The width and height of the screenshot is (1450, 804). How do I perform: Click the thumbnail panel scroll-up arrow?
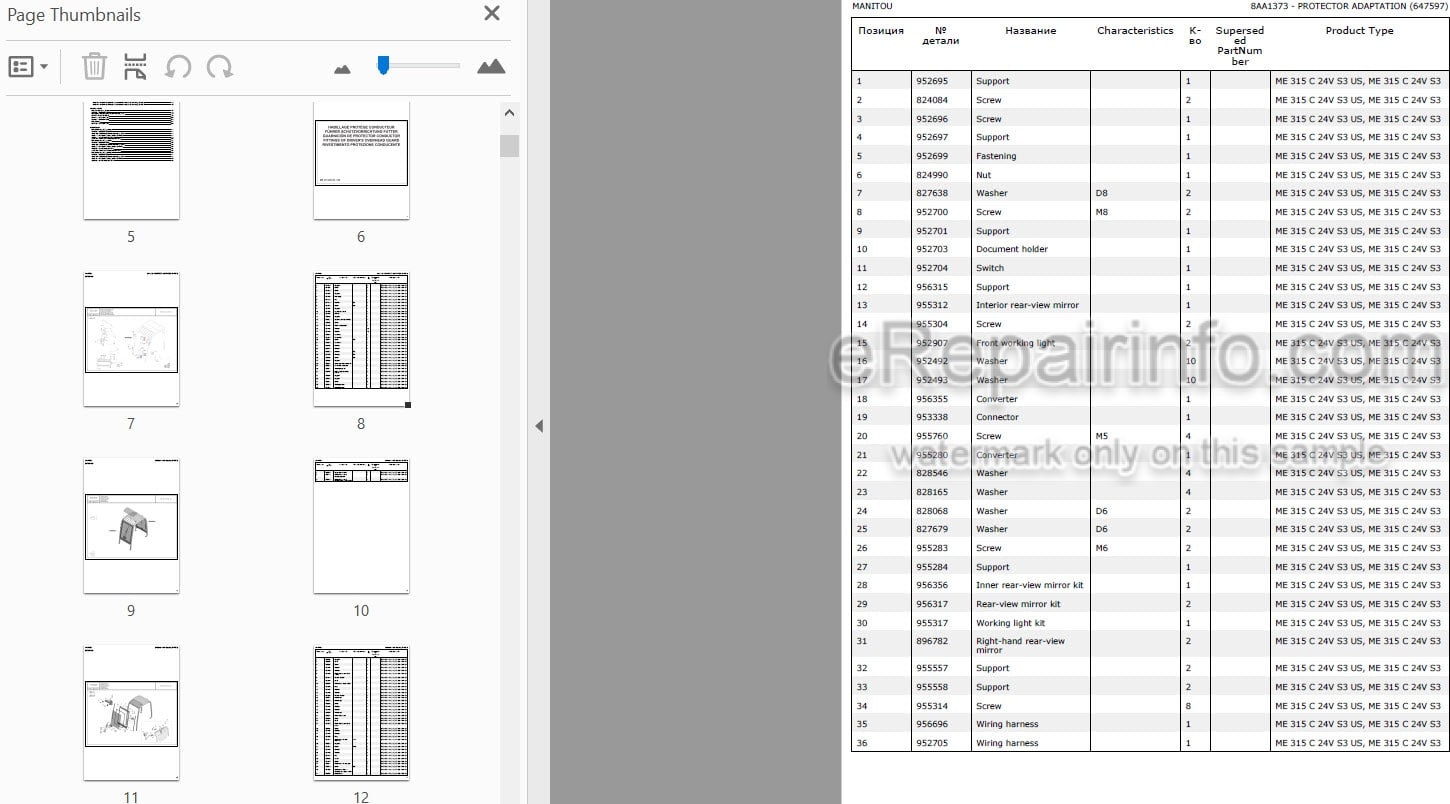[x=509, y=113]
